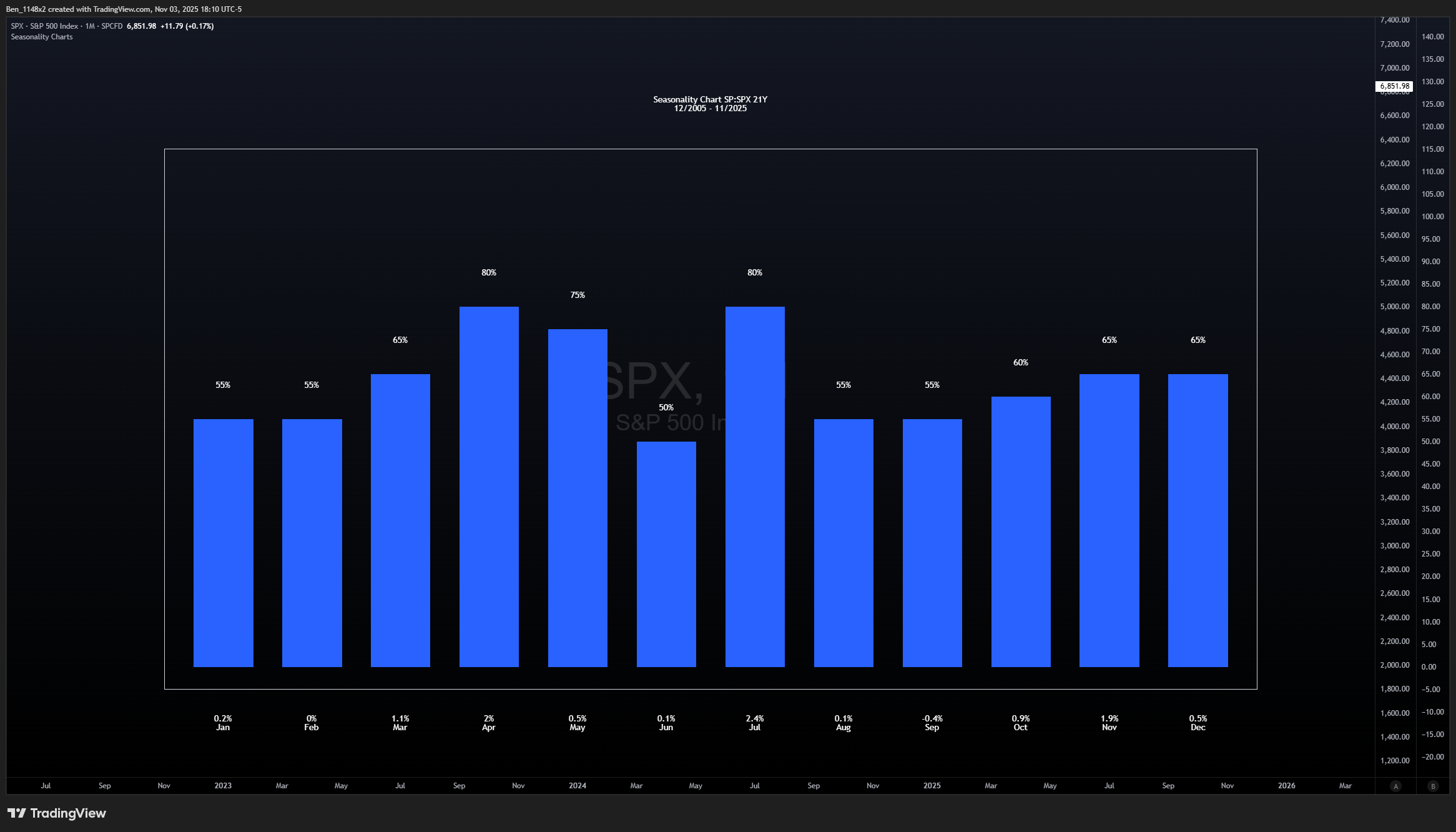Toggle the B scale button
This screenshot has height=832, width=1456.
(1433, 786)
